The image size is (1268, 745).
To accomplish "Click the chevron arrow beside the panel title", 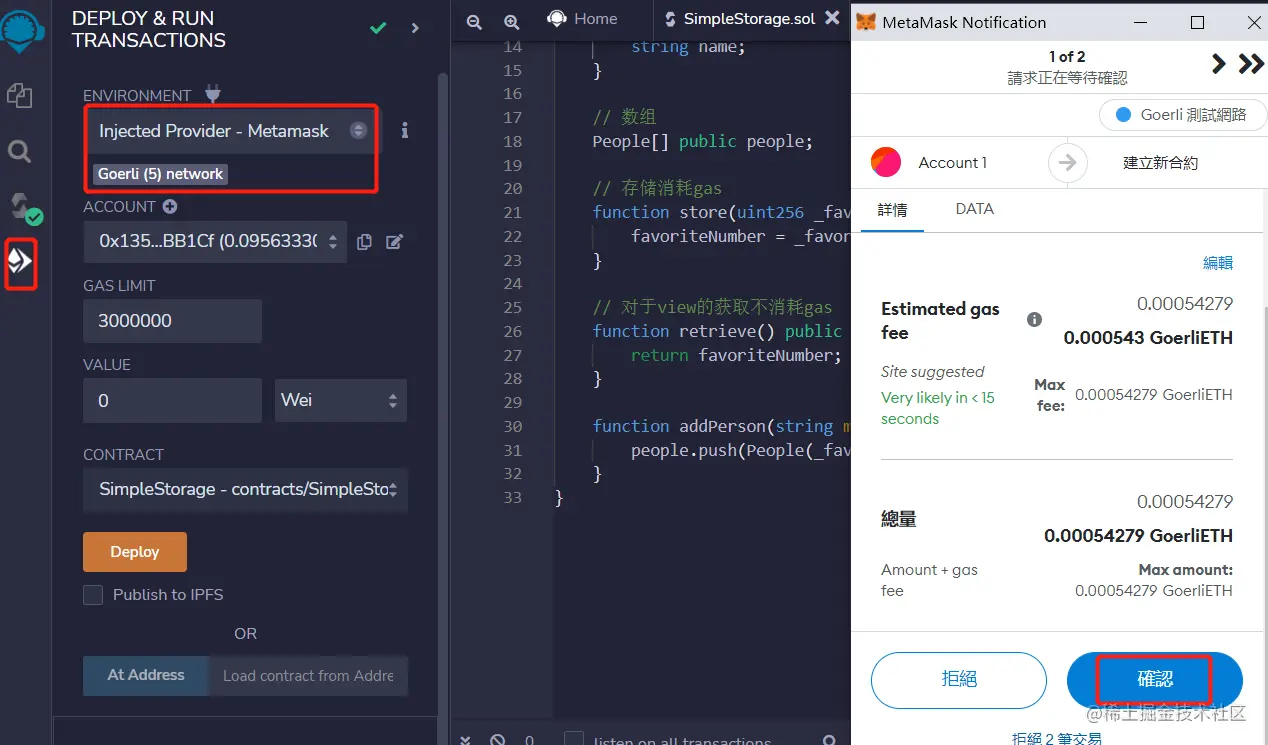I will (416, 28).
